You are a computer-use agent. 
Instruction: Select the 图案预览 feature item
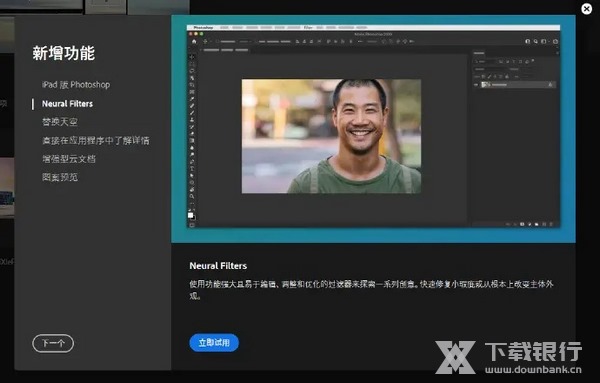(x=60, y=177)
